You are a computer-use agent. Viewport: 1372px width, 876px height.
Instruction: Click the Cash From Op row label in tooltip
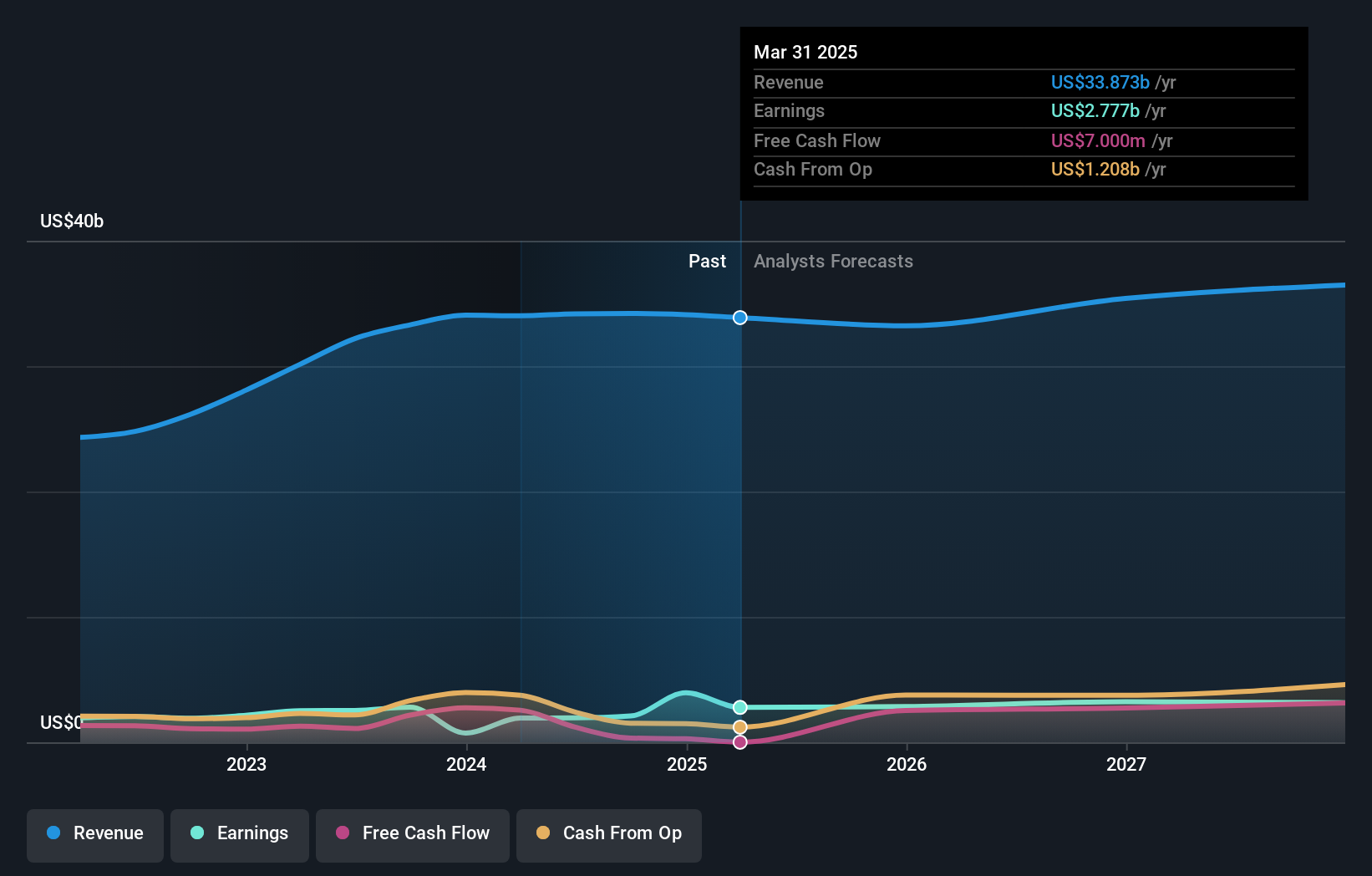coord(813,169)
